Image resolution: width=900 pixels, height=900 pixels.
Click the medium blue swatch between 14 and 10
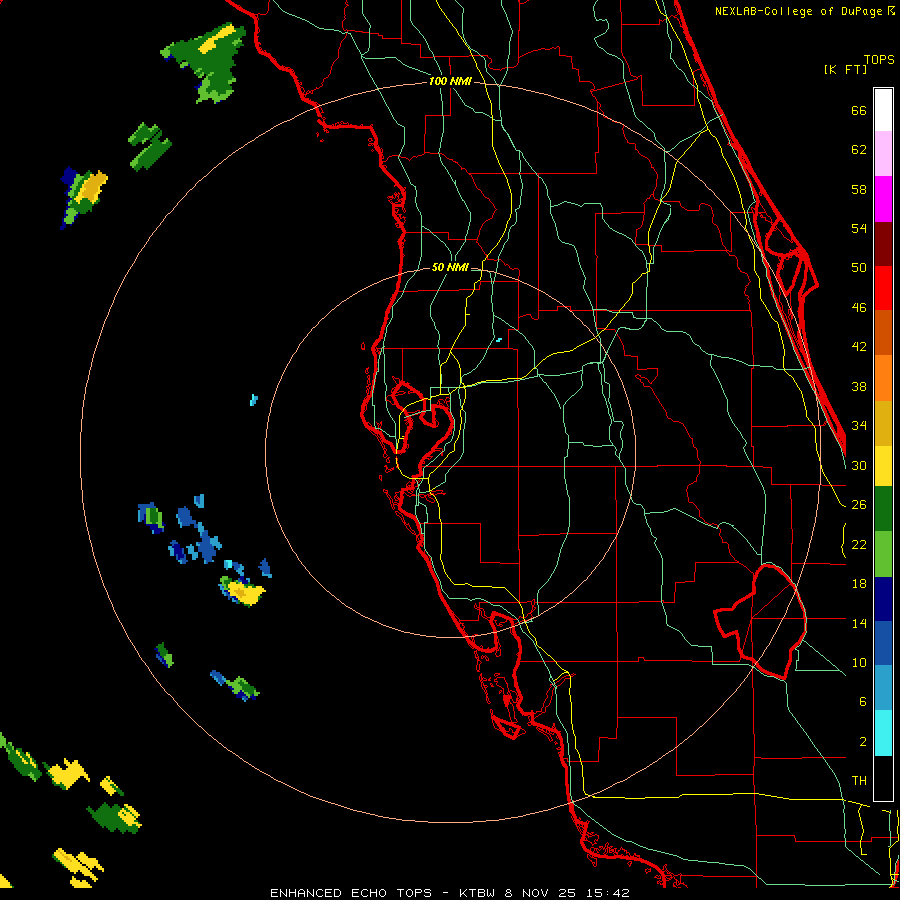(883, 643)
